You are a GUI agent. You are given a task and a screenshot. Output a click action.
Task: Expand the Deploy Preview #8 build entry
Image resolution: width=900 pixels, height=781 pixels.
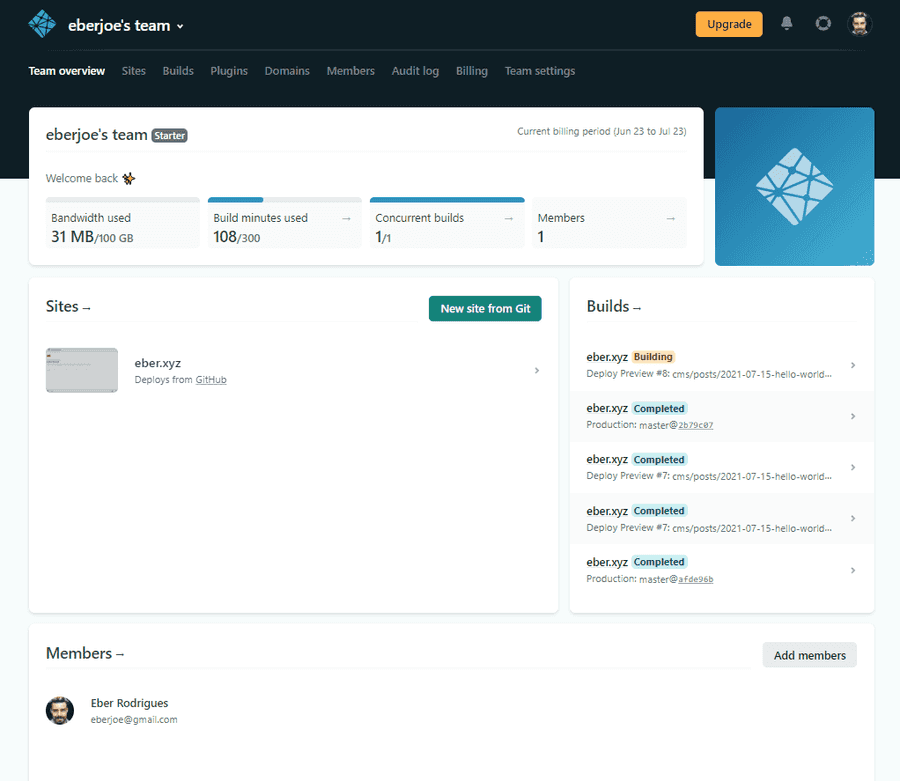coord(852,364)
